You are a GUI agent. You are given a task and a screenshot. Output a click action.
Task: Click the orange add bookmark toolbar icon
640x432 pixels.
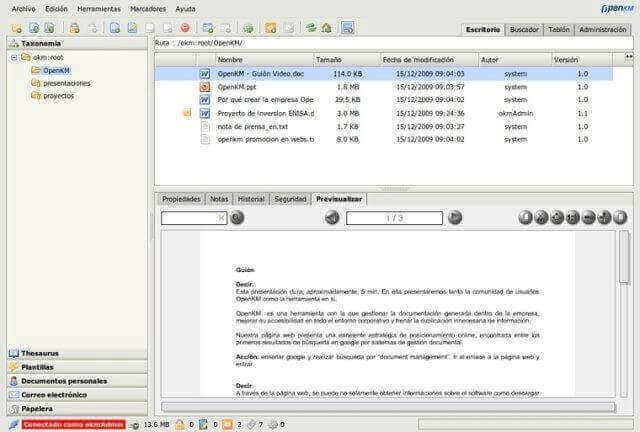click(271, 28)
